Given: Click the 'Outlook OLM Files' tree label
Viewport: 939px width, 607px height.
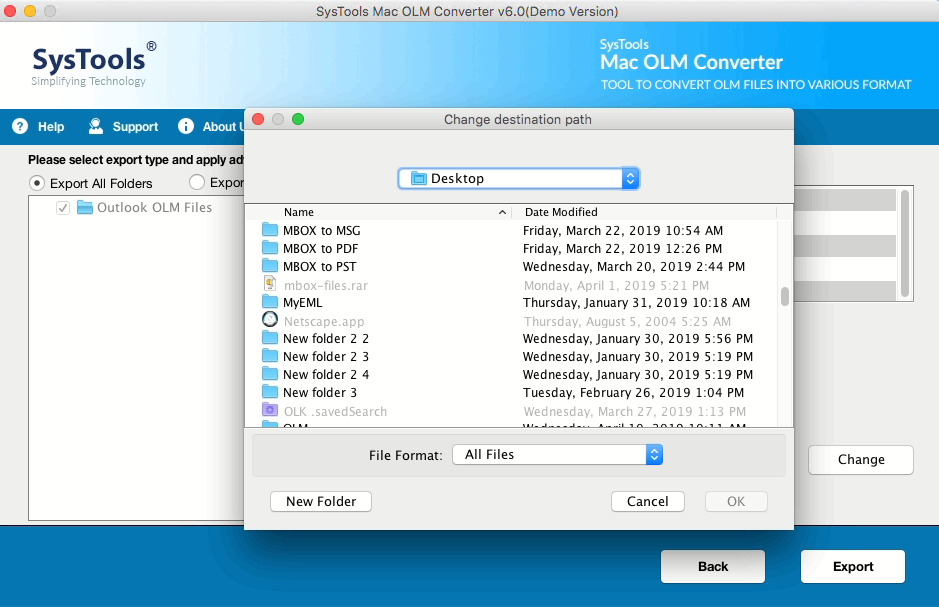Looking at the screenshot, I should [x=155, y=207].
